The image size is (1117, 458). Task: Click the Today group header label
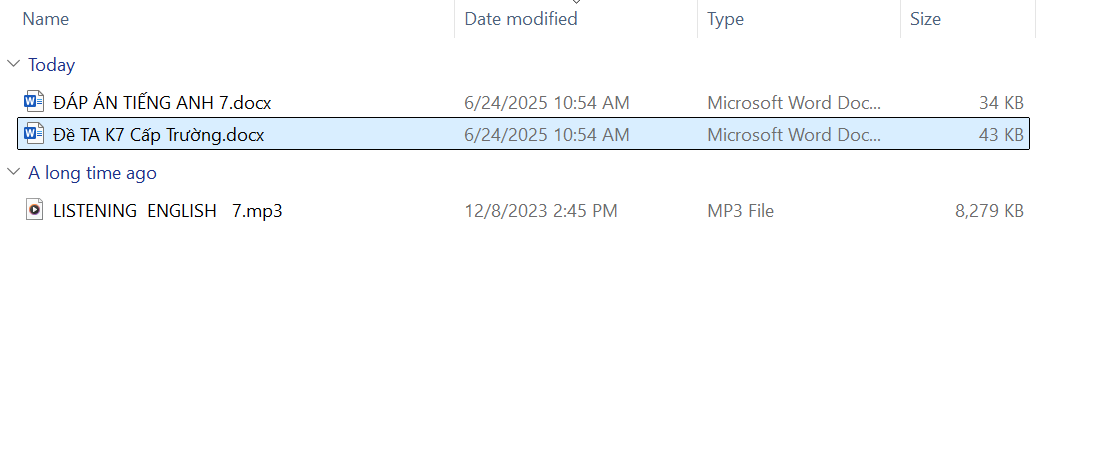point(51,65)
